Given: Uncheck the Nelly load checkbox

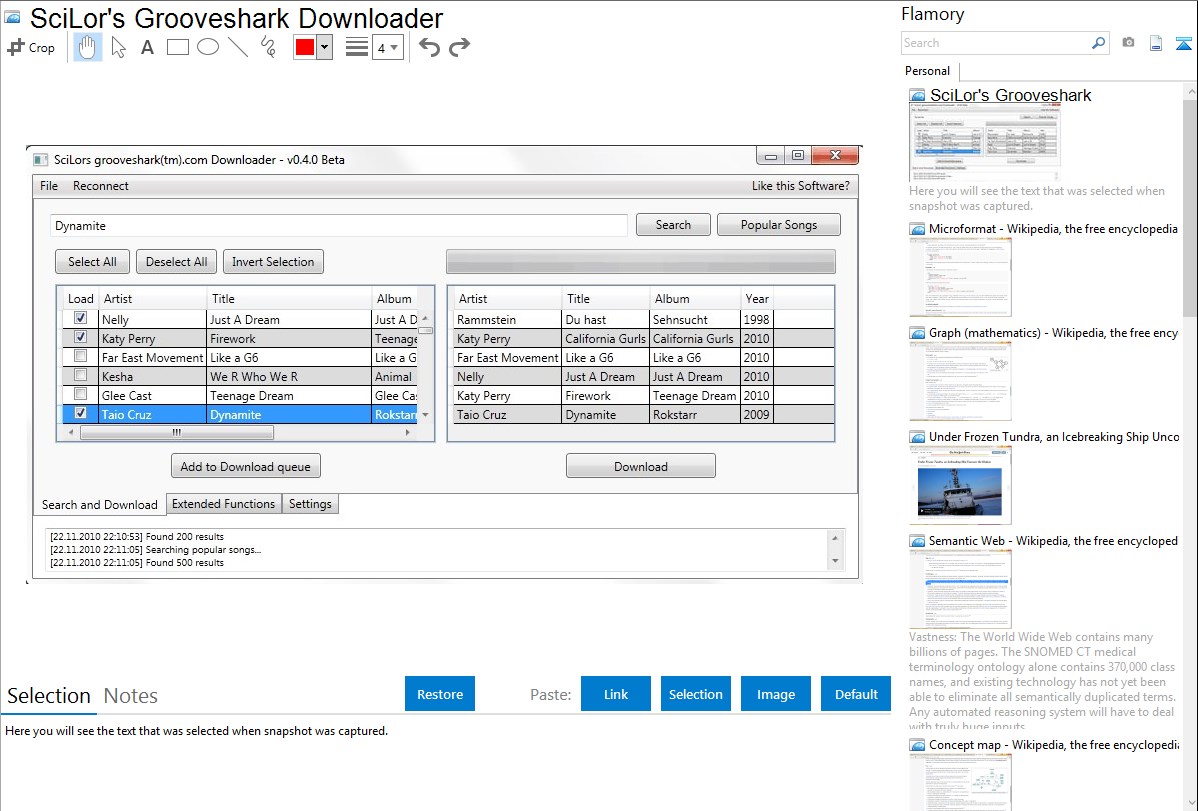Looking at the screenshot, I should pos(80,318).
